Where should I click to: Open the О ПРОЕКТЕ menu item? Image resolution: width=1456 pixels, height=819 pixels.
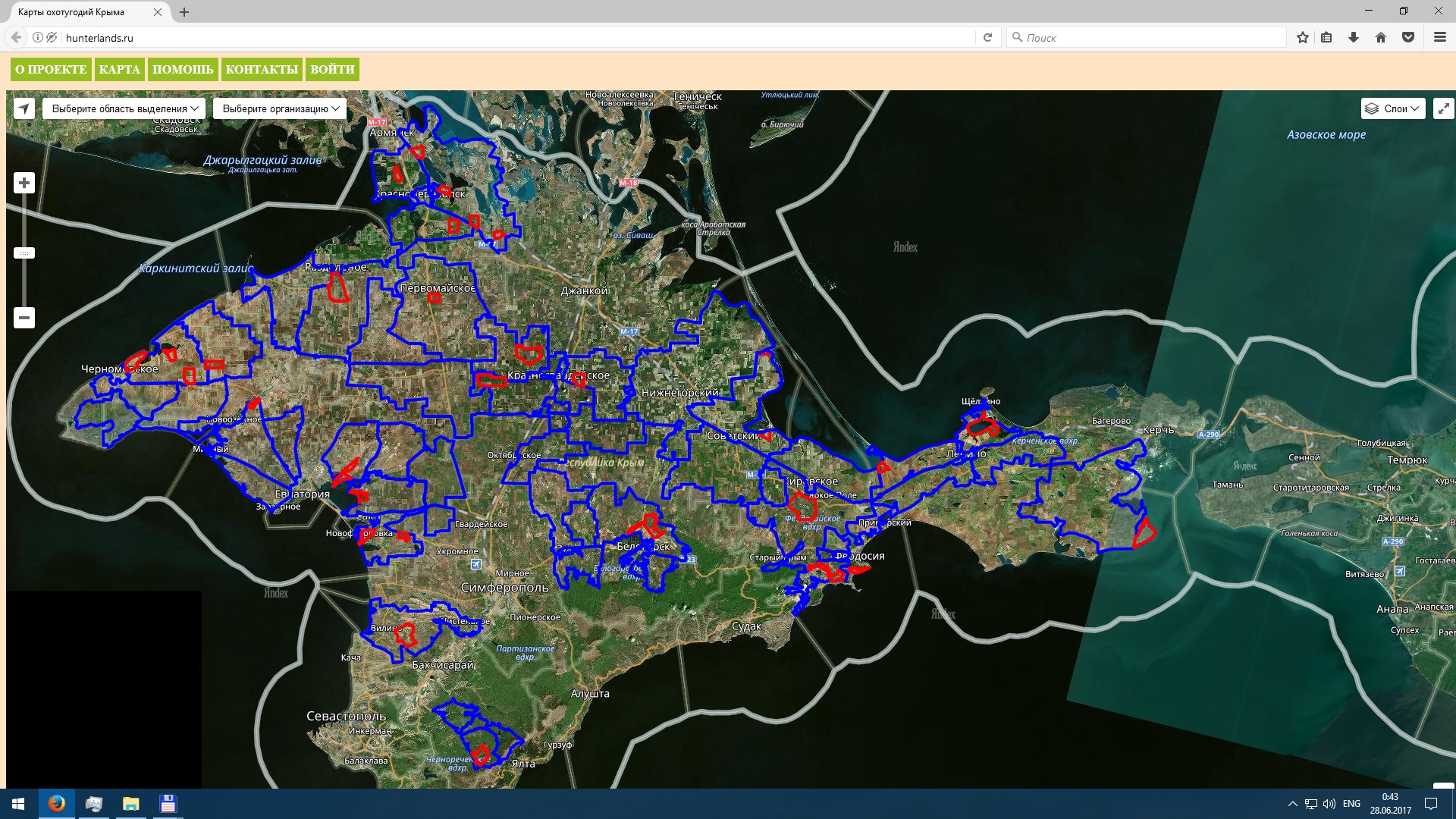tap(51, 69)
